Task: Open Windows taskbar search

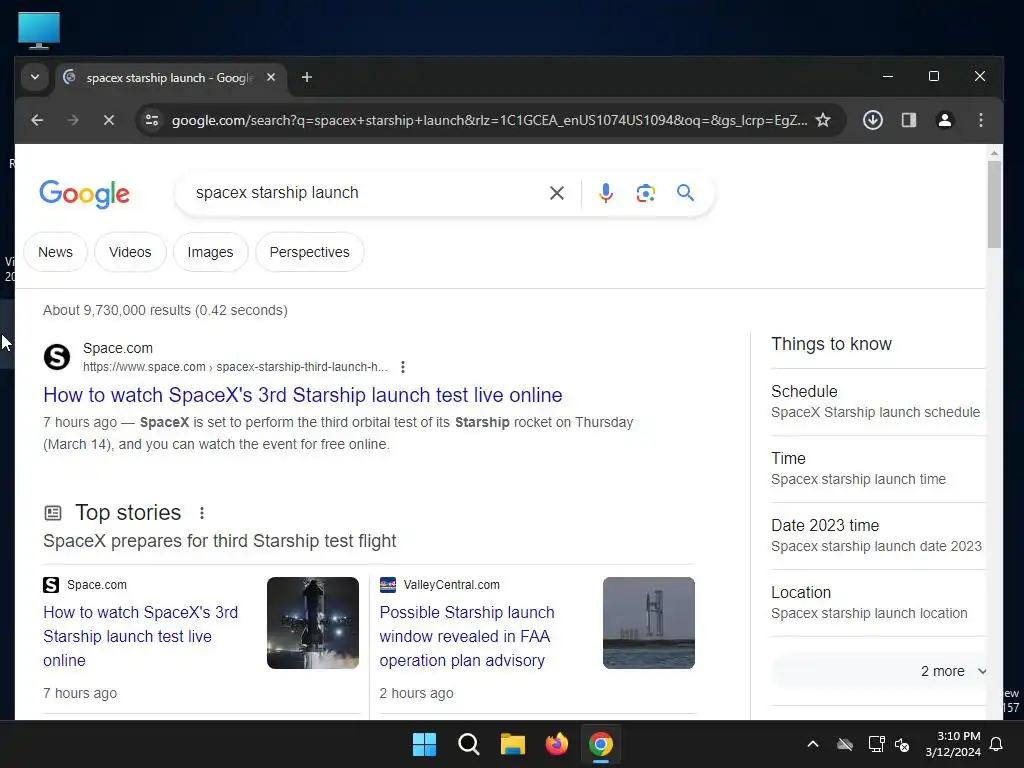Action: tap(468, 744)
